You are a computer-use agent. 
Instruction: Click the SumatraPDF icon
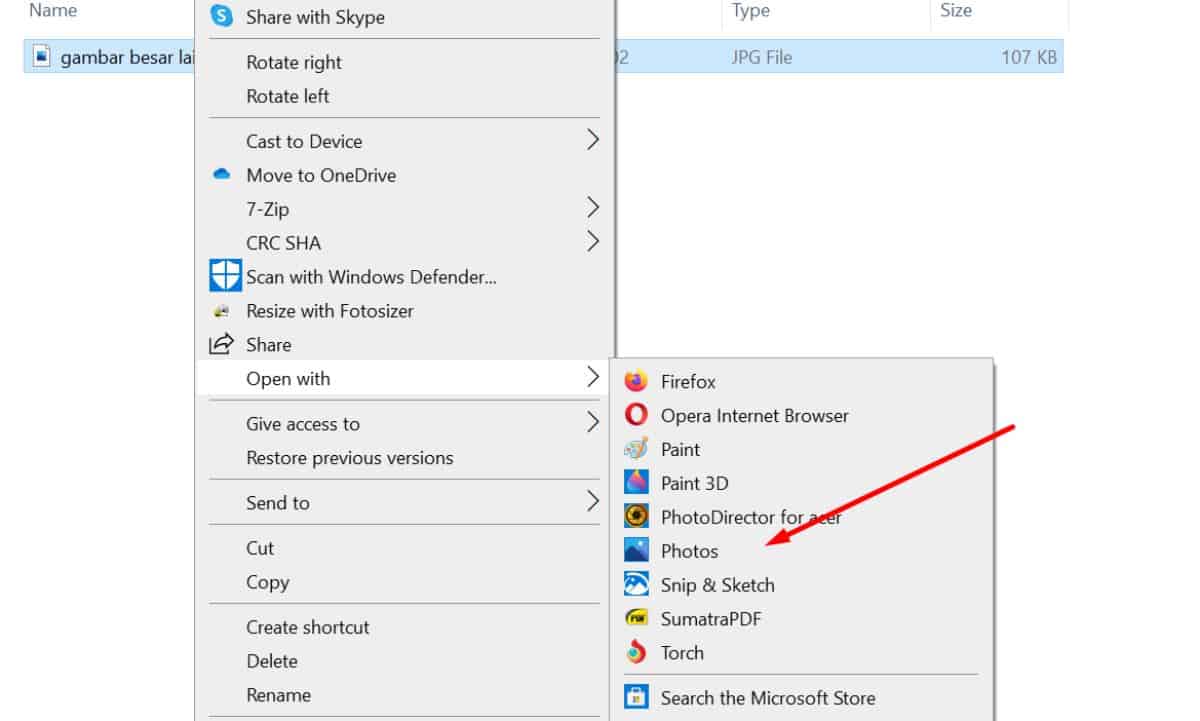tap(636, 619)
